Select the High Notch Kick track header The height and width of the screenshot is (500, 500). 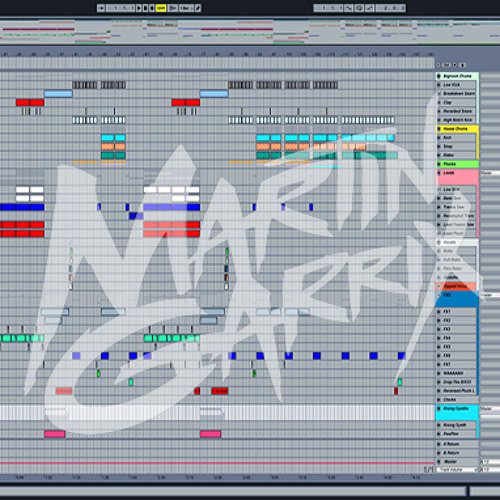[456, 120]
